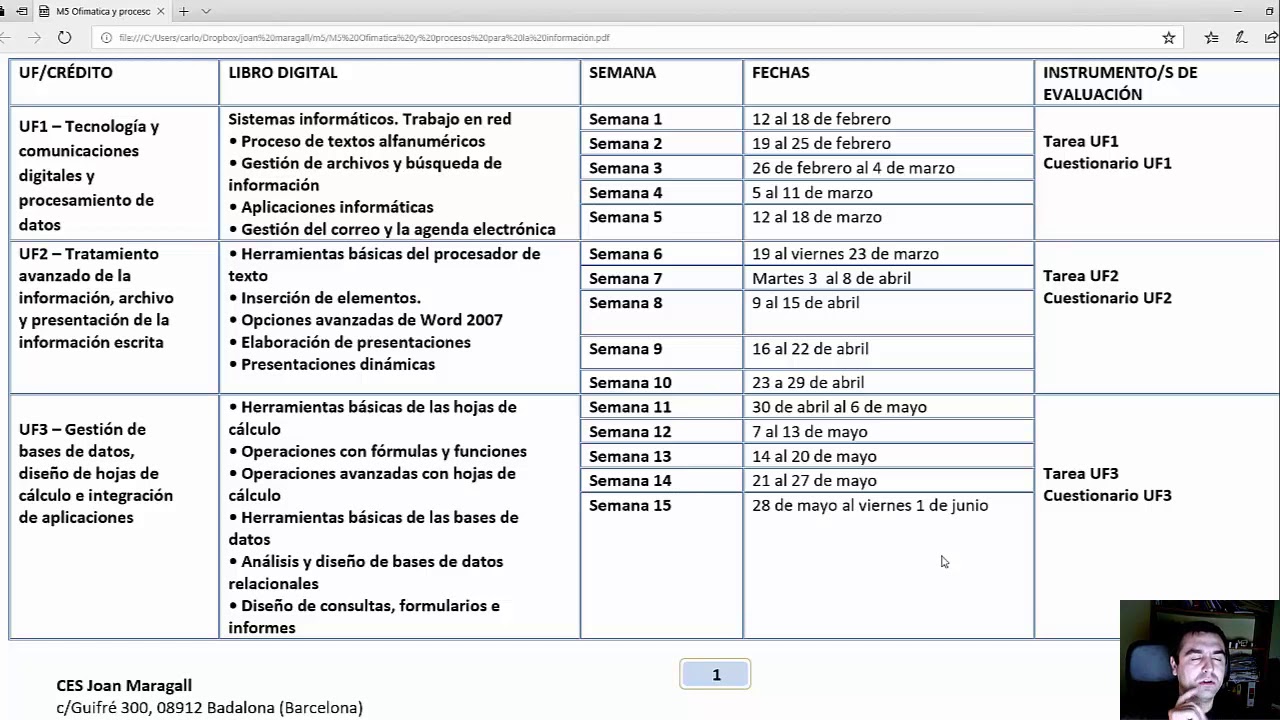Screen dimensions: 1280x720
Task: Click the webcam video thumbnail
Action: click(x=1199, y=659)
